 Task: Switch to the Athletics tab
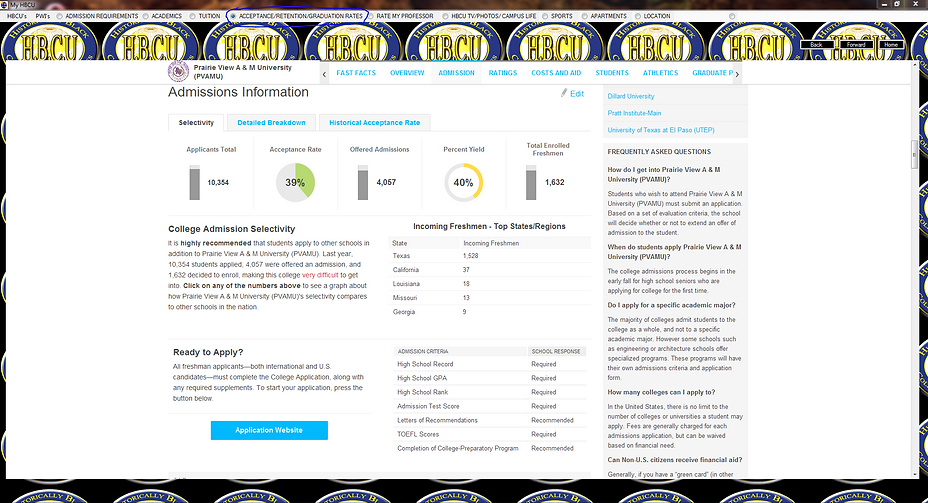[x=660, y=73]
